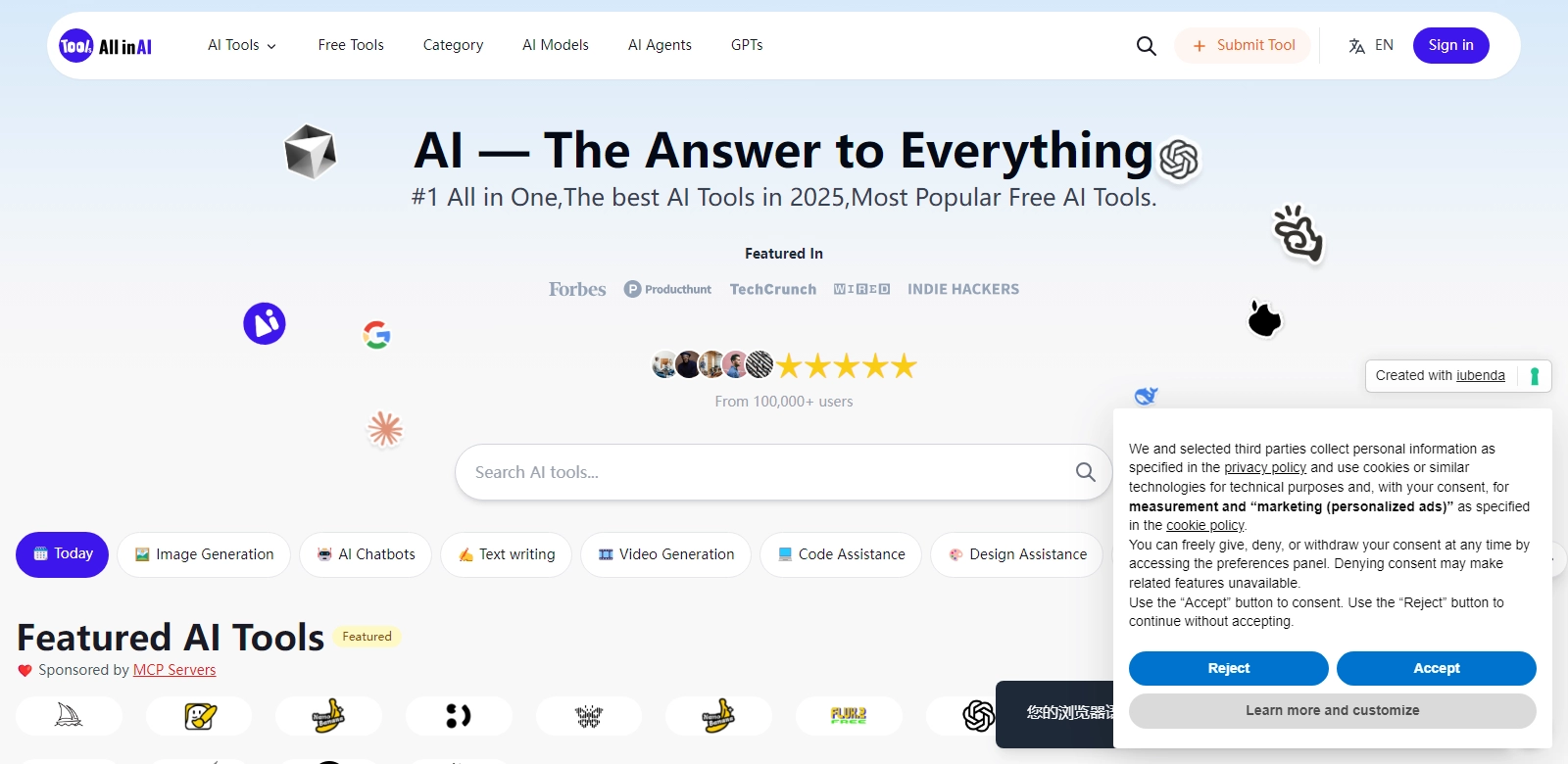This screenshot has width=1568, height=764.
Task: Accept cookies in the consent banner
Action: [x=1437, y=668]
